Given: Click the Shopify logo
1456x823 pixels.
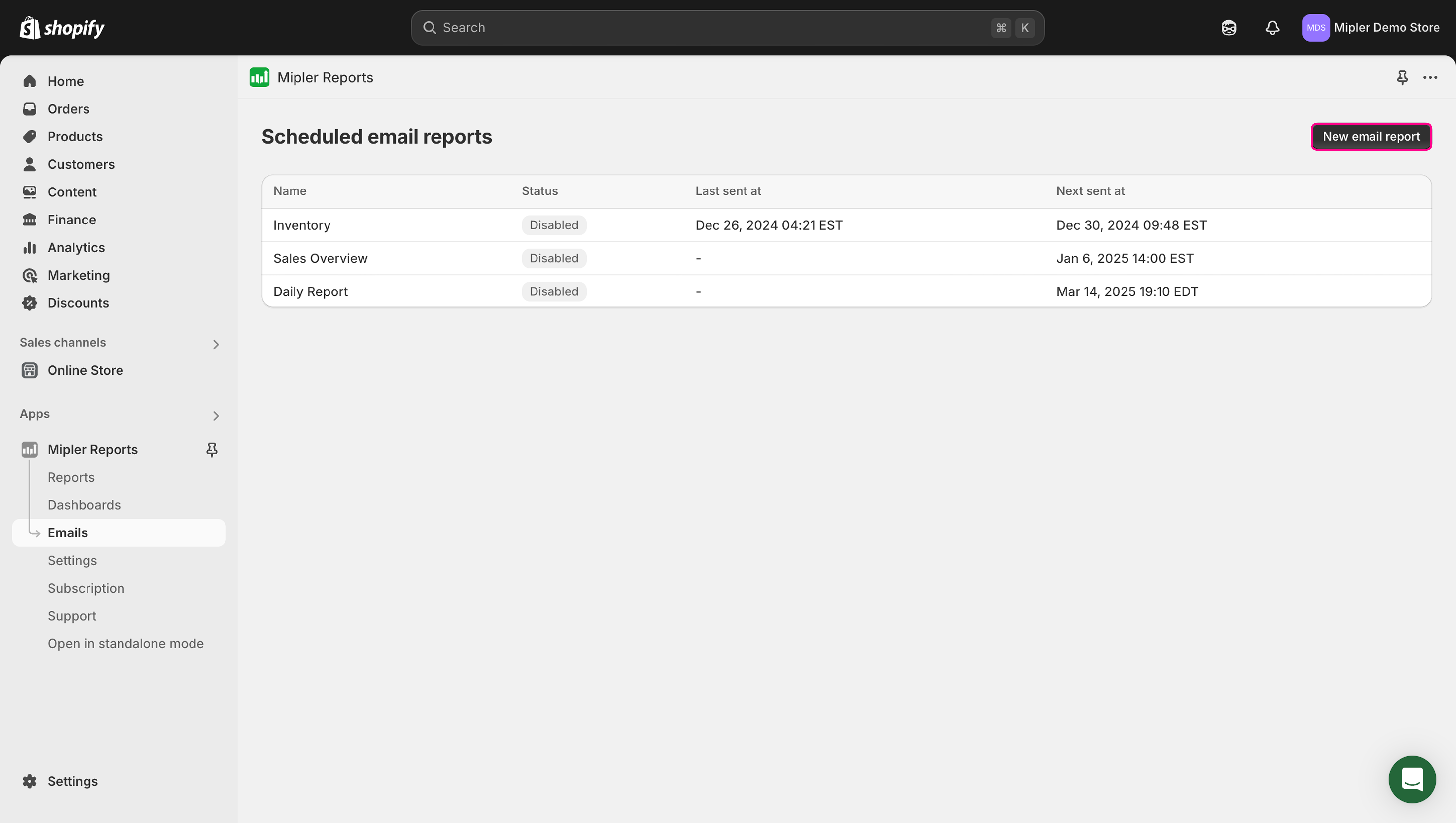Looking at the screenshot, I should 62,28.
